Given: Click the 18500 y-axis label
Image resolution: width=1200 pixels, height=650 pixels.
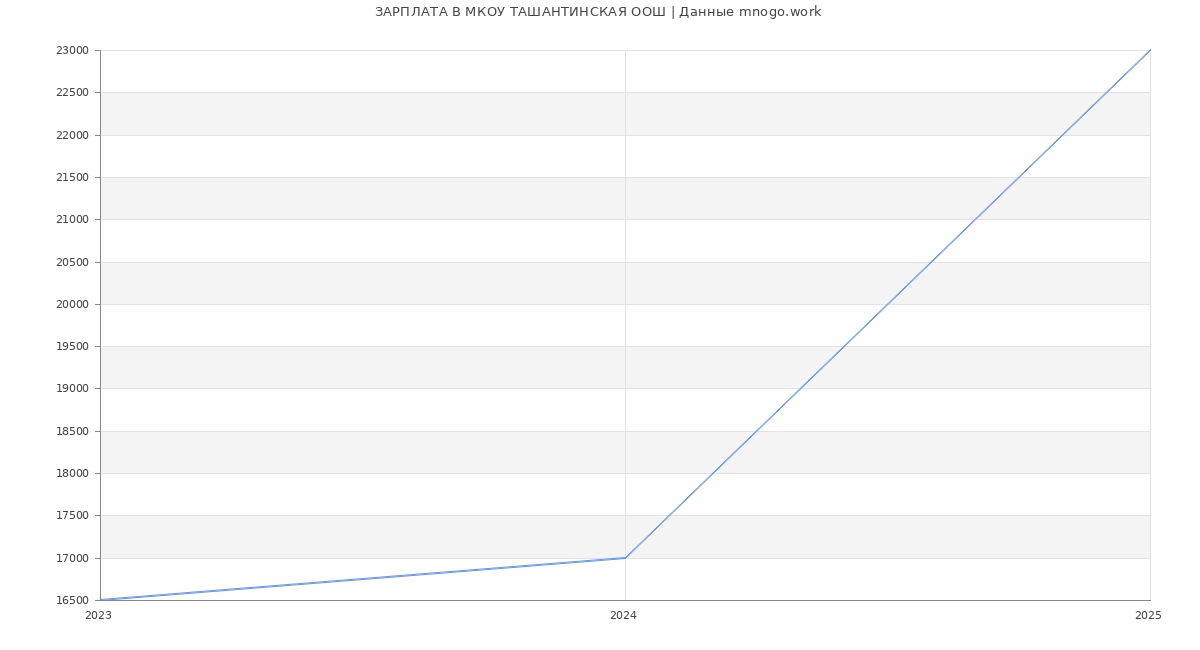Looking at the screenshot, I should point(72,432).
